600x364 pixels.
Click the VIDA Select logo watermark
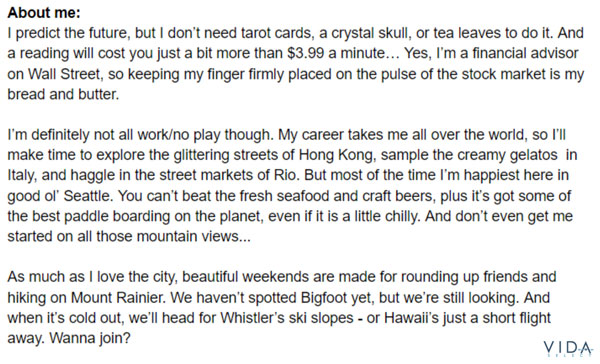[x=568, y=349]
